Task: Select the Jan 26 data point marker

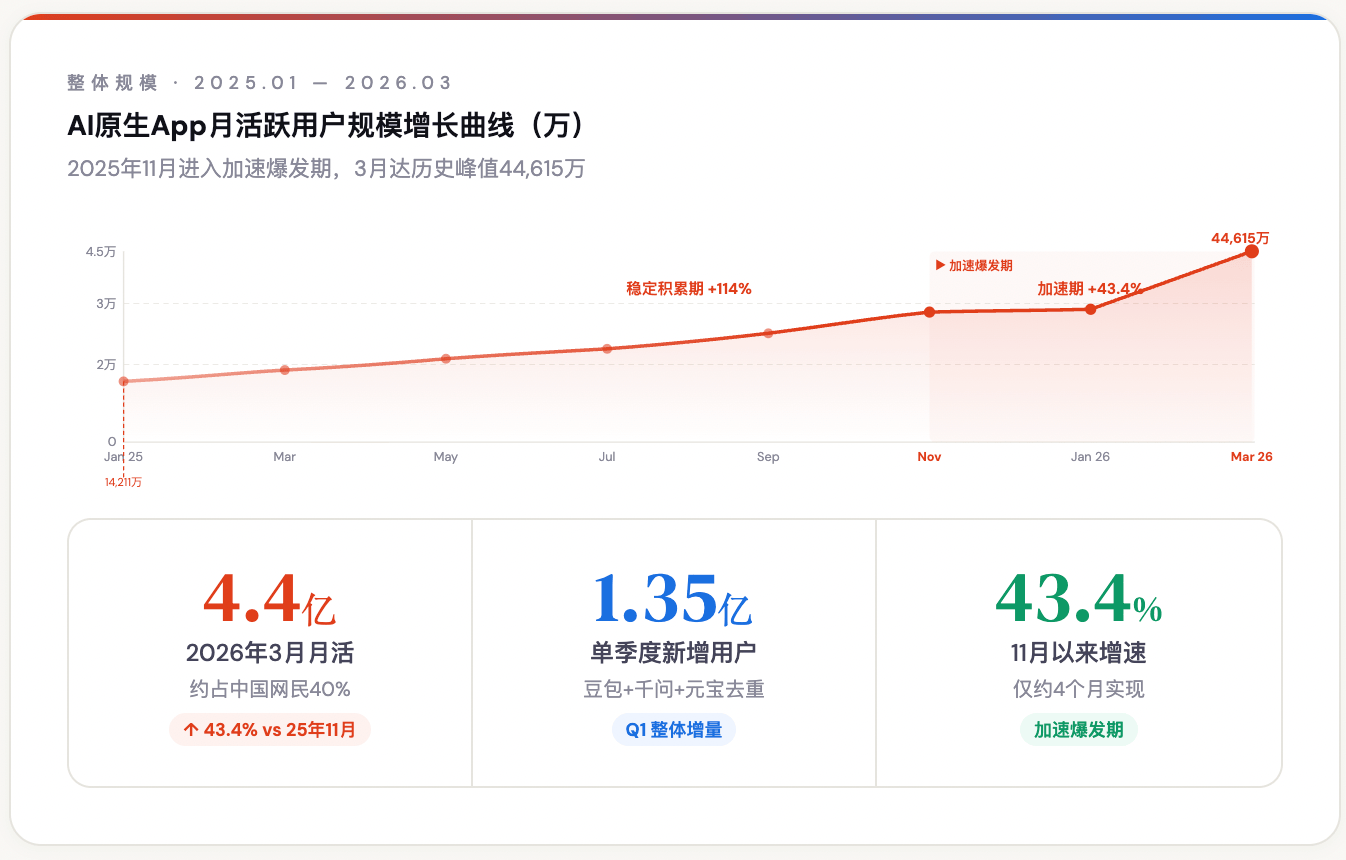Action: point(1090,309)
